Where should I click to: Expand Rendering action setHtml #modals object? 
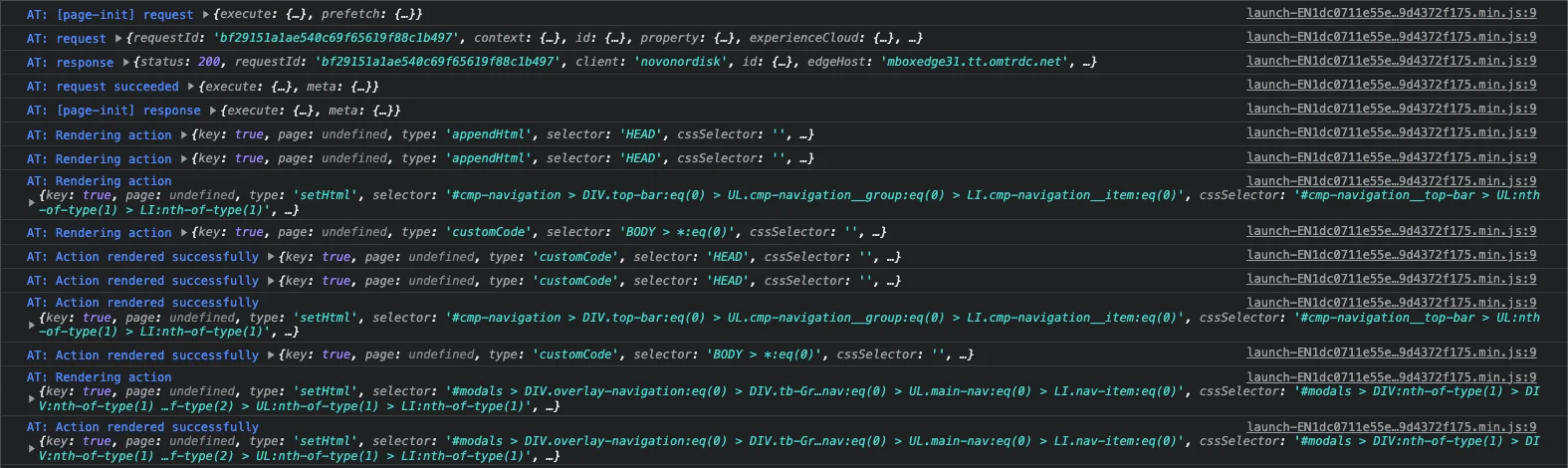[x=32, y=398]
